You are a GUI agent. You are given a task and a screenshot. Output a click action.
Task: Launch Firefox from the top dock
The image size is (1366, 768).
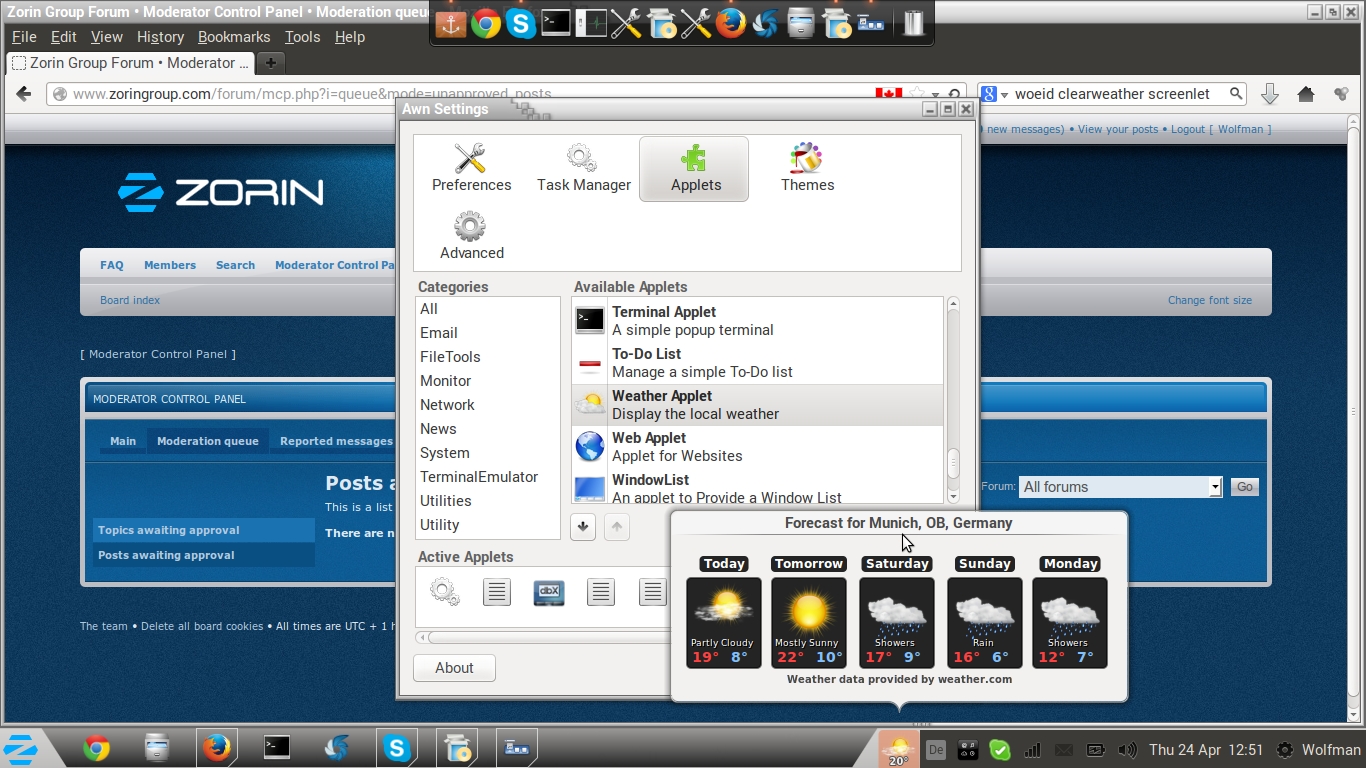click(731, 23)
